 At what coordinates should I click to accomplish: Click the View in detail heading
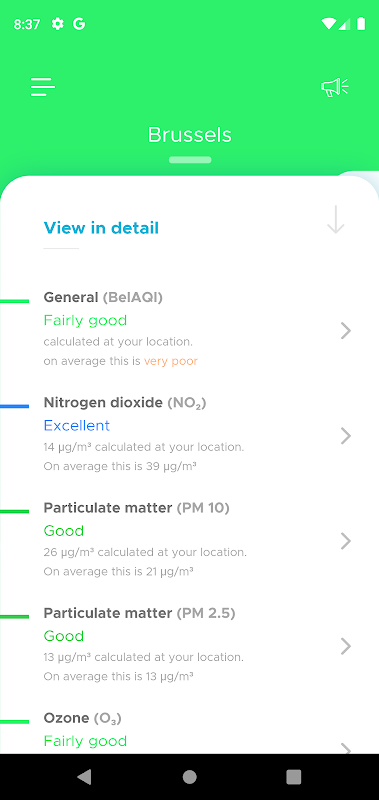point(101,228)
